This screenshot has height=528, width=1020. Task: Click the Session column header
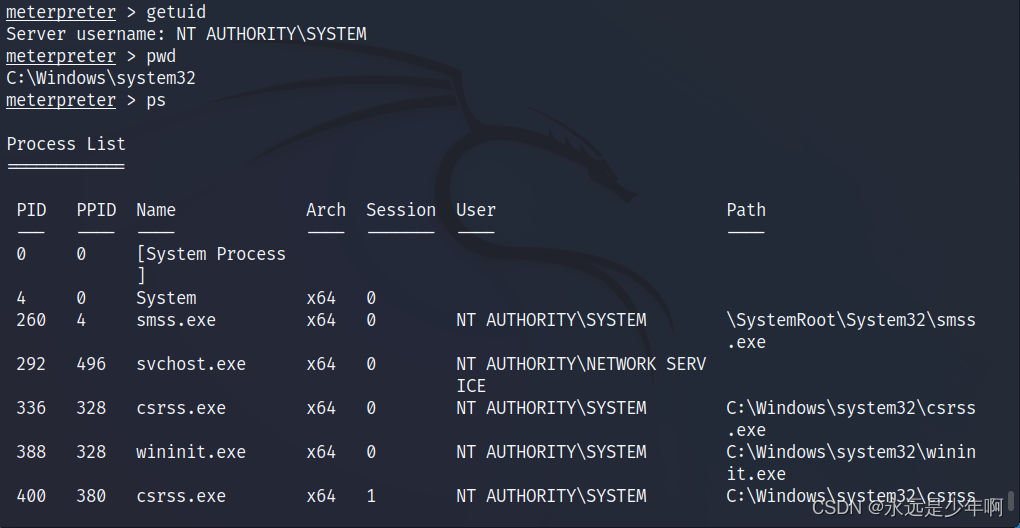point(401,210)
